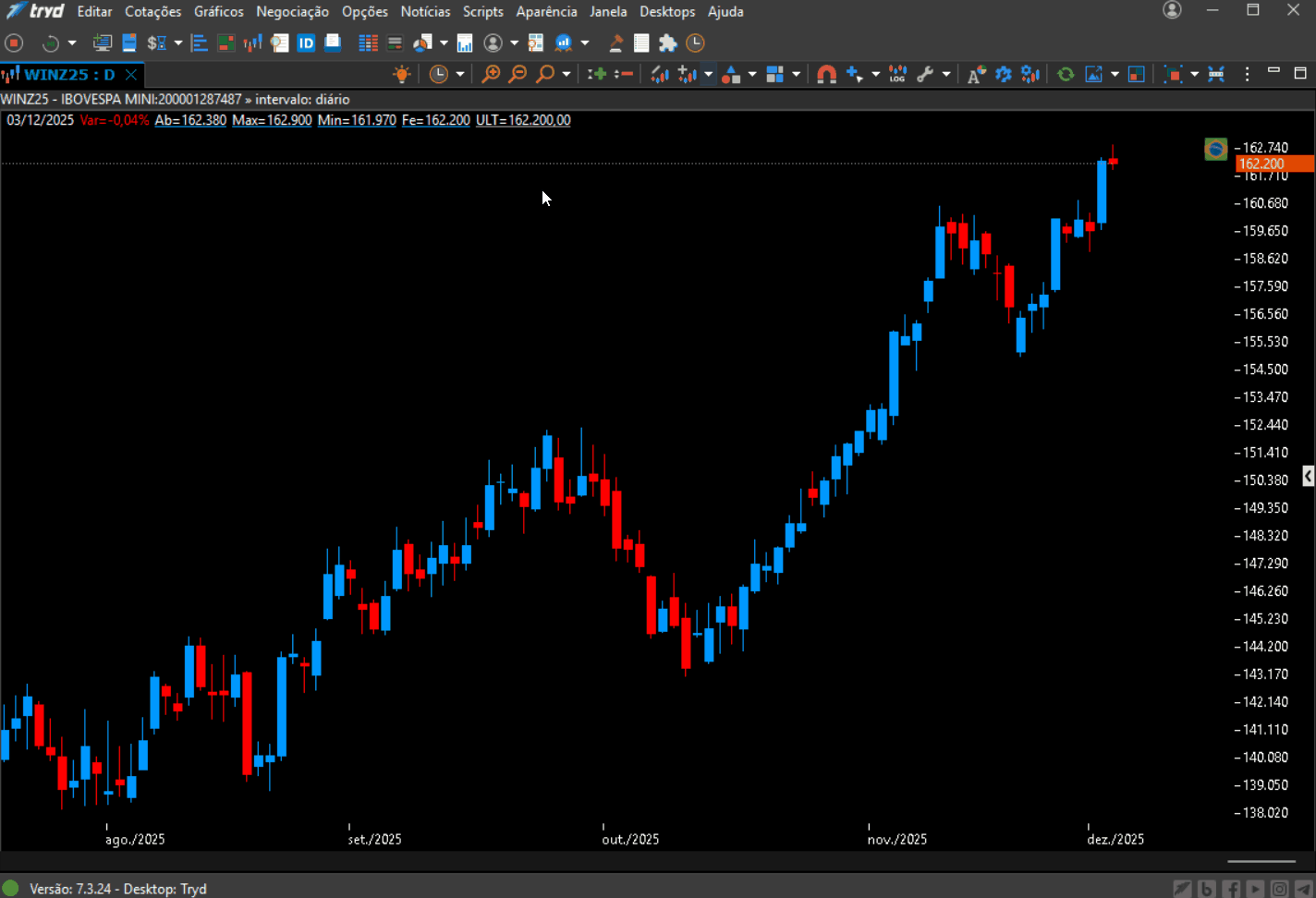Open dropdown beside the candlestick plus icon
The width and height of the screenshot is (1316, 898).
coord(708,75)
